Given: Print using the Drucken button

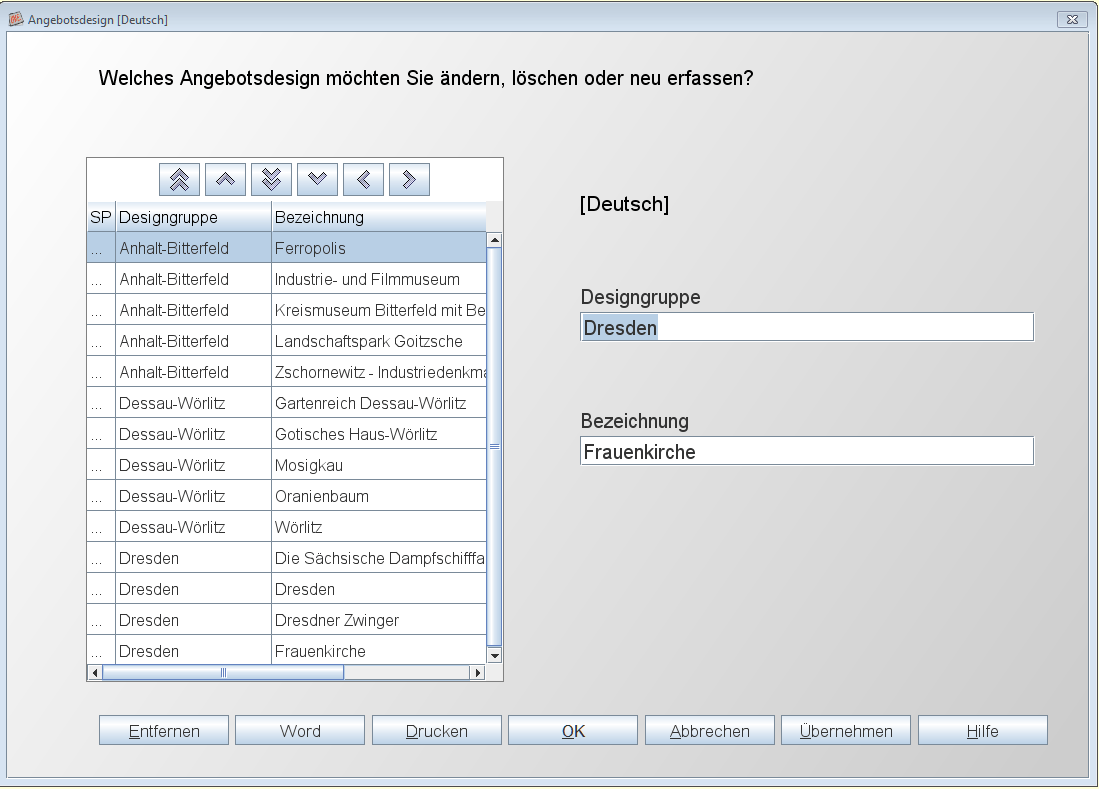Looking at the screenshot, I should pos(437,731).
